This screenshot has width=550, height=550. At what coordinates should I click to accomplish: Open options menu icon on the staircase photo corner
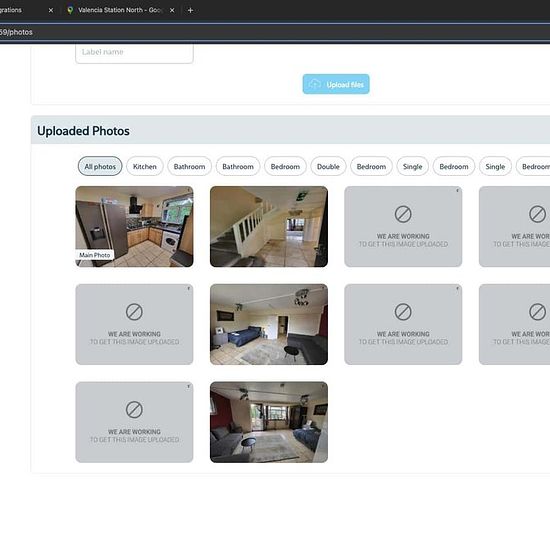click(323, 190)
